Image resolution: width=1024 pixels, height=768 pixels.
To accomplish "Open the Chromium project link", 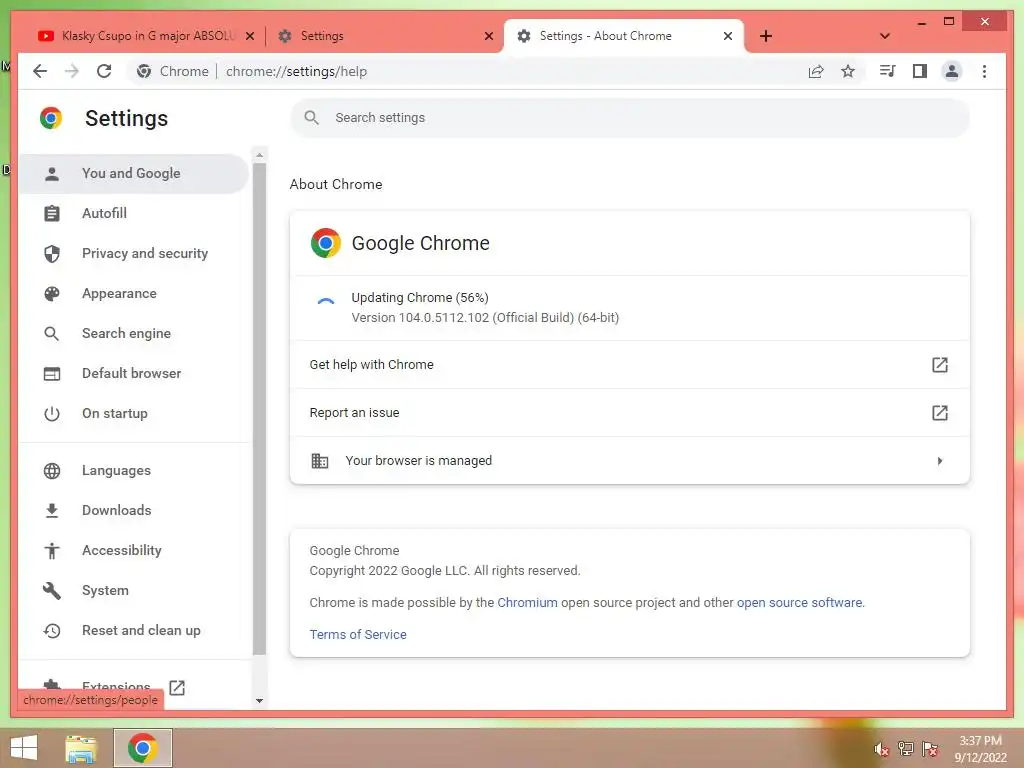I will (527, 602).
